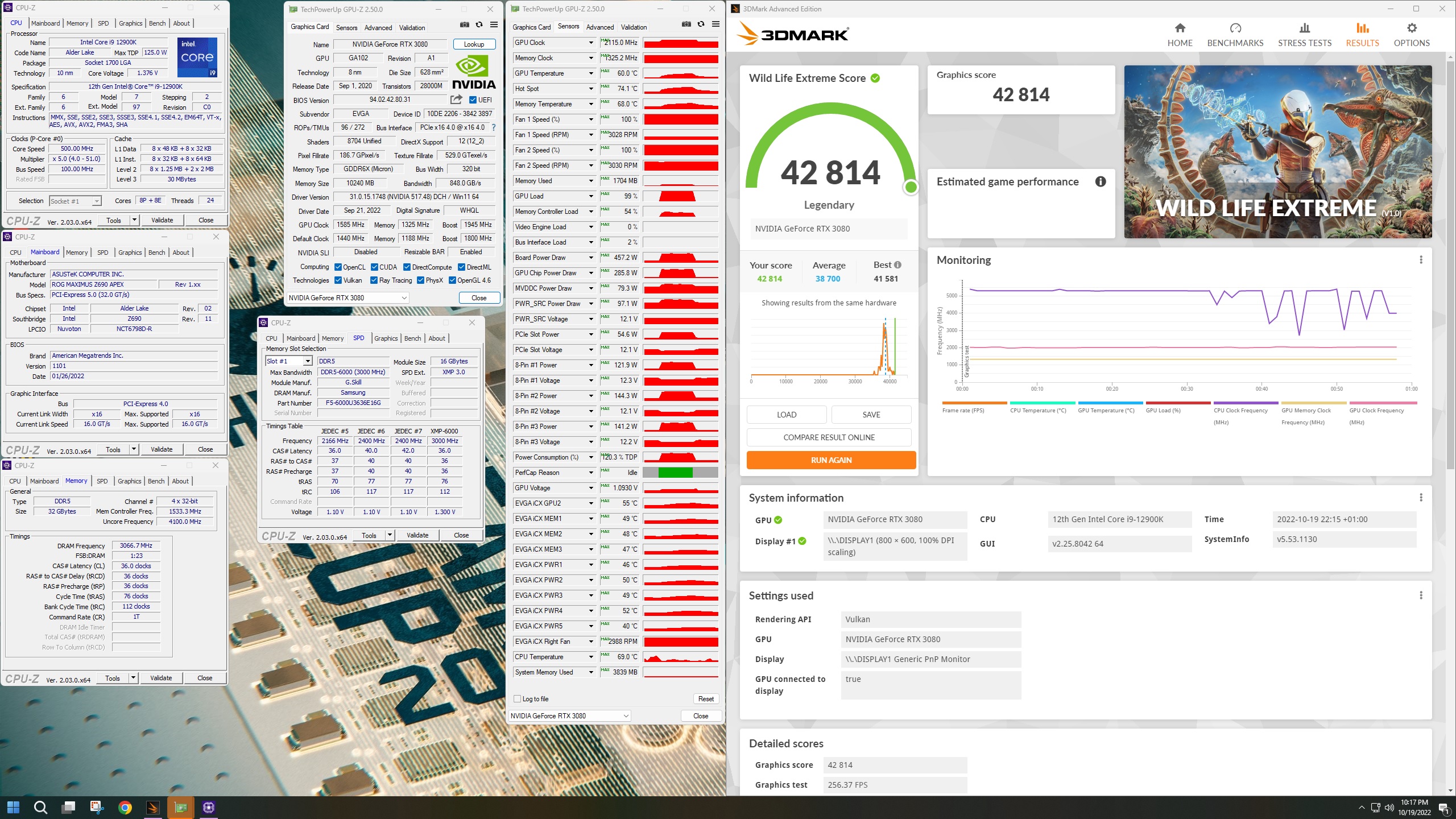1456x819 pixels.
Task: Open Windows Start menu
Action: 13,807
